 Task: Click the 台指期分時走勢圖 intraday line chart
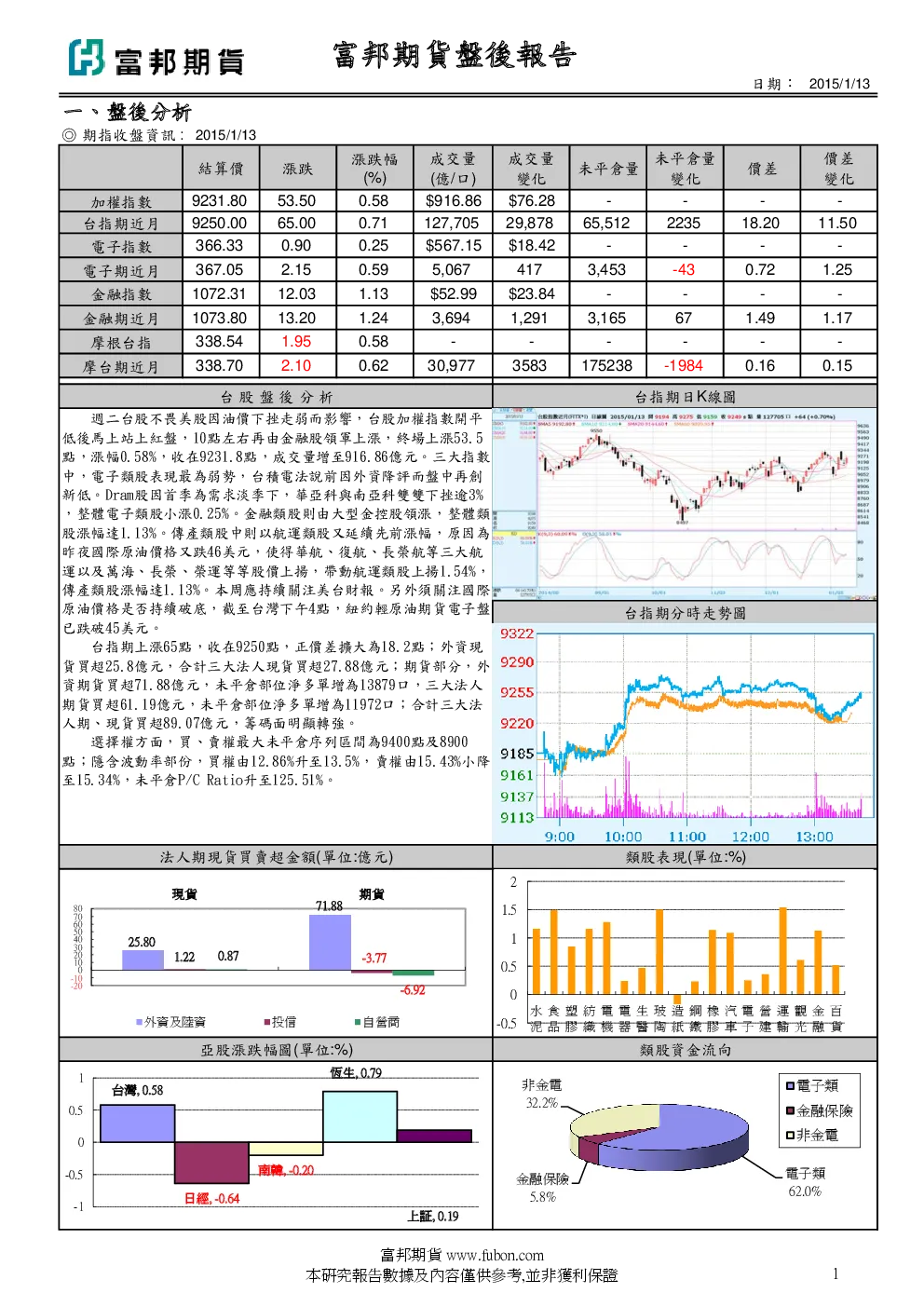[x=685, y=733]
